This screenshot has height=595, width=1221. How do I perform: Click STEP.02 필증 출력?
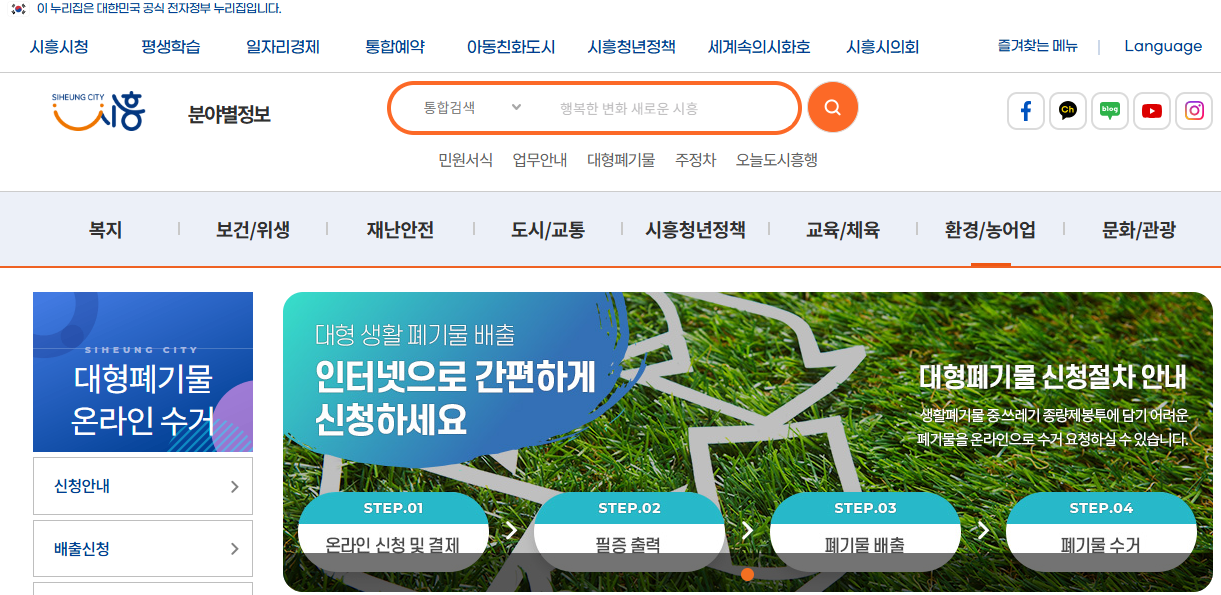point(629,531)
